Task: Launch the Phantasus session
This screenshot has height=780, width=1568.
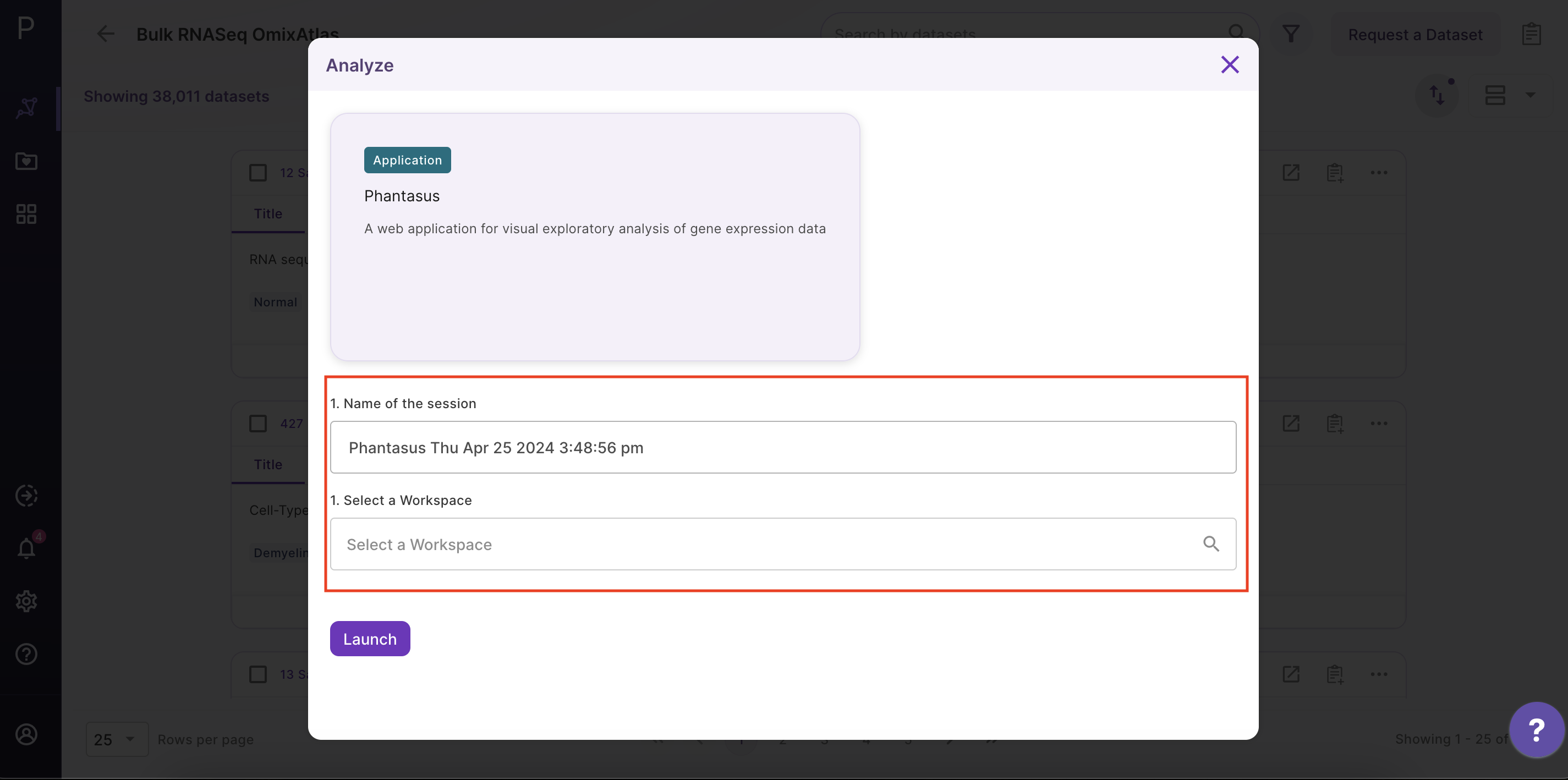Action: point(370,638)
